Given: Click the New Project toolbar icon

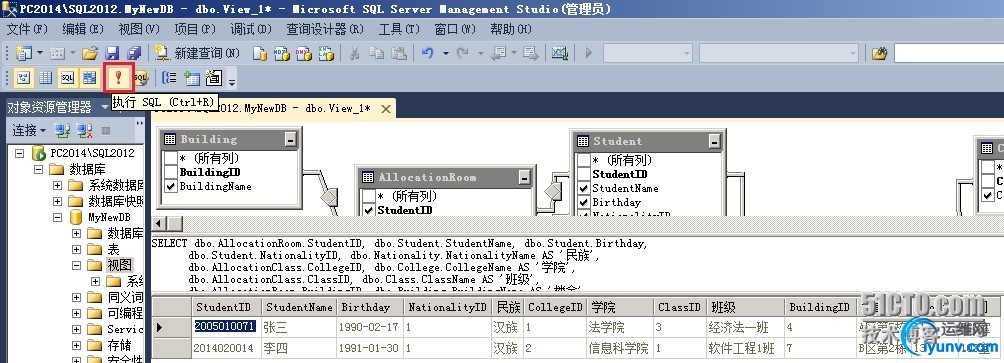Looking at the screenshot, I should 24,53.
